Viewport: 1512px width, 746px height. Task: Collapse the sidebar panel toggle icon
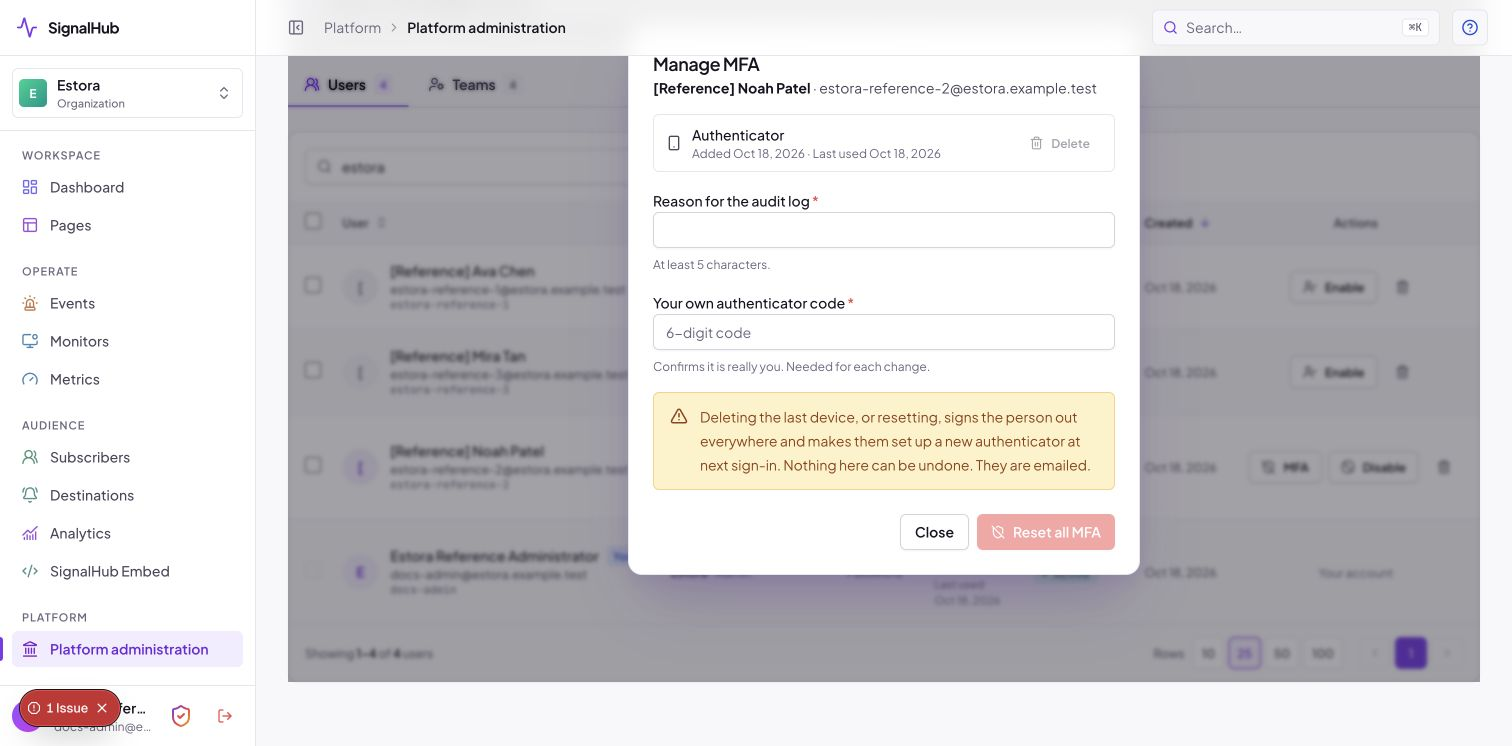296,28
